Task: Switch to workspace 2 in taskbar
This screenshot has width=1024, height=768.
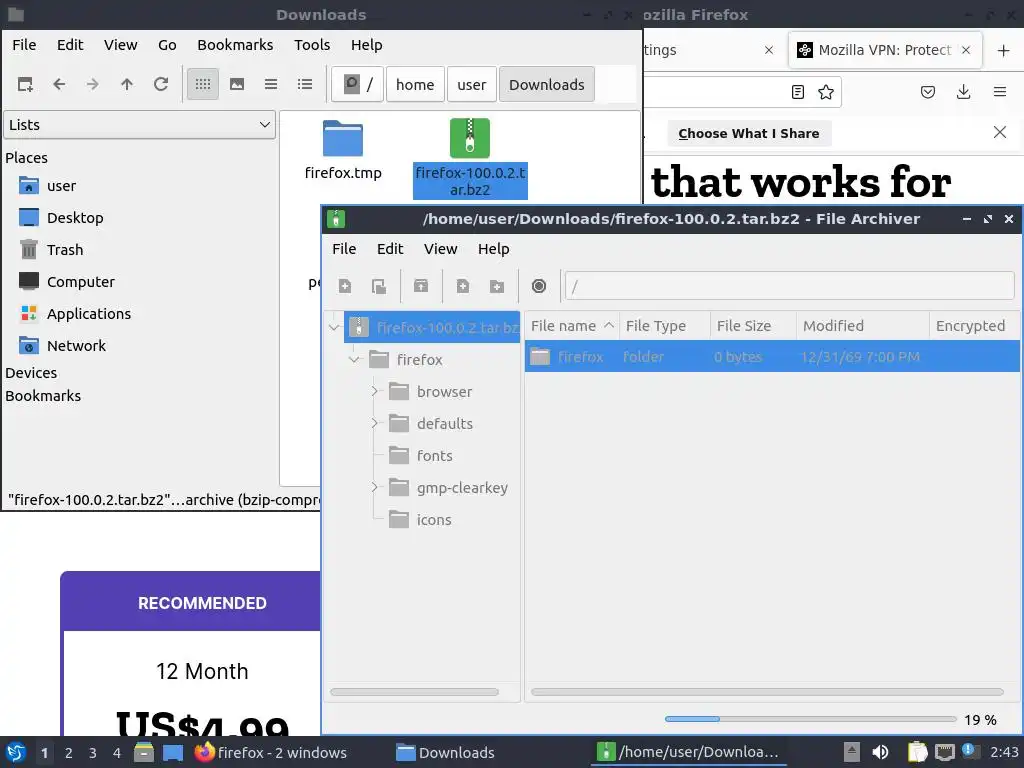Action: (69, 753)
